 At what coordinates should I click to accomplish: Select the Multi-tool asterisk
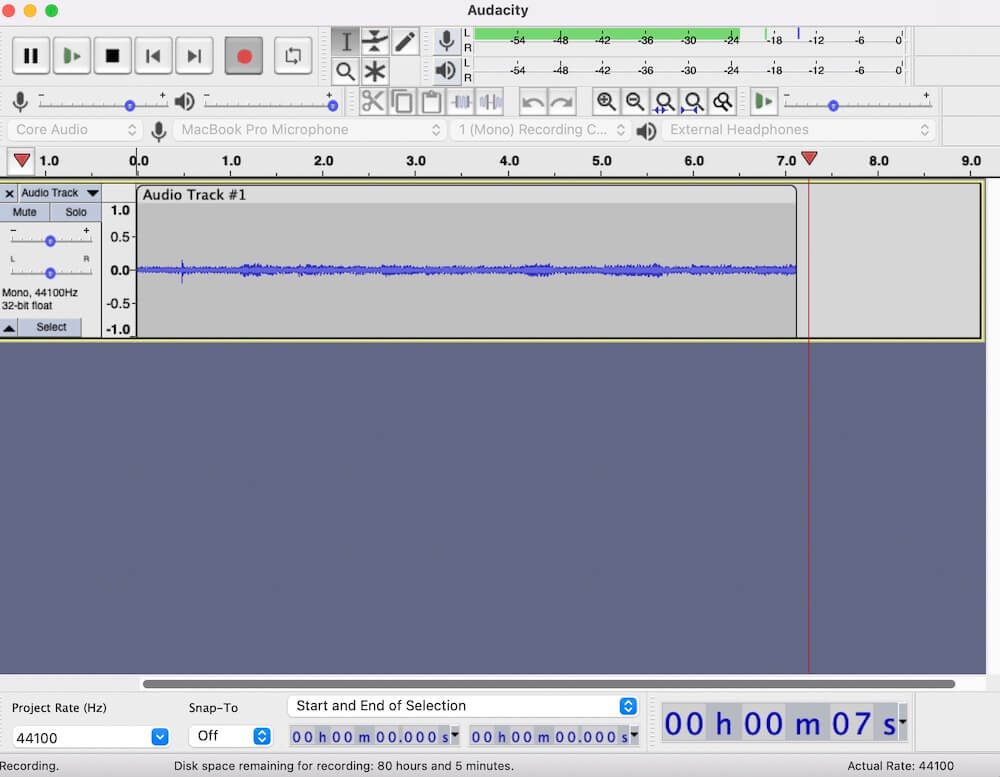[375, 71]
